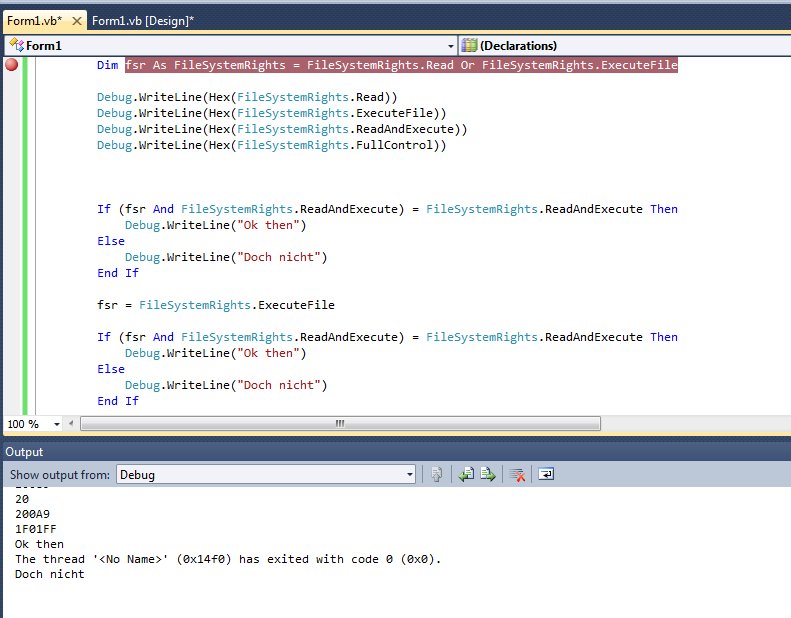The width and height of the screenshot is (791, 618).
Task: Open the Form1 class dropdown
Action: coord(450,45)
